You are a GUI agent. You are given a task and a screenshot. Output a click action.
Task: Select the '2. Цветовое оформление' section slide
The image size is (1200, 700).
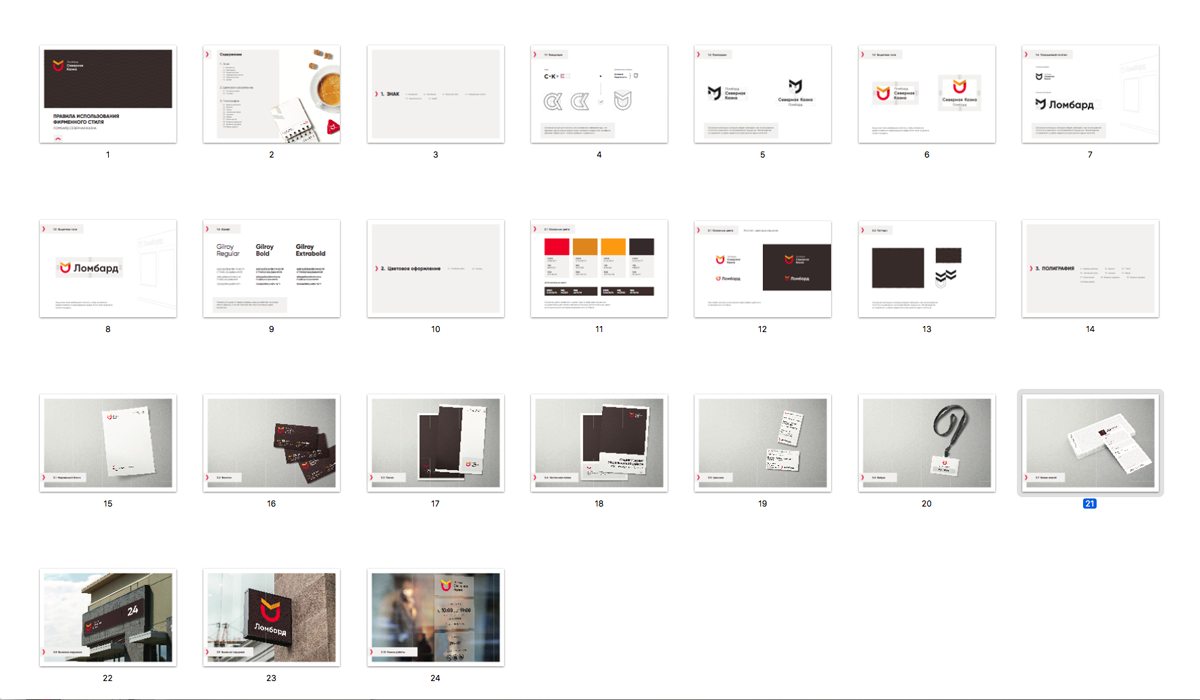tap(435, 269)
